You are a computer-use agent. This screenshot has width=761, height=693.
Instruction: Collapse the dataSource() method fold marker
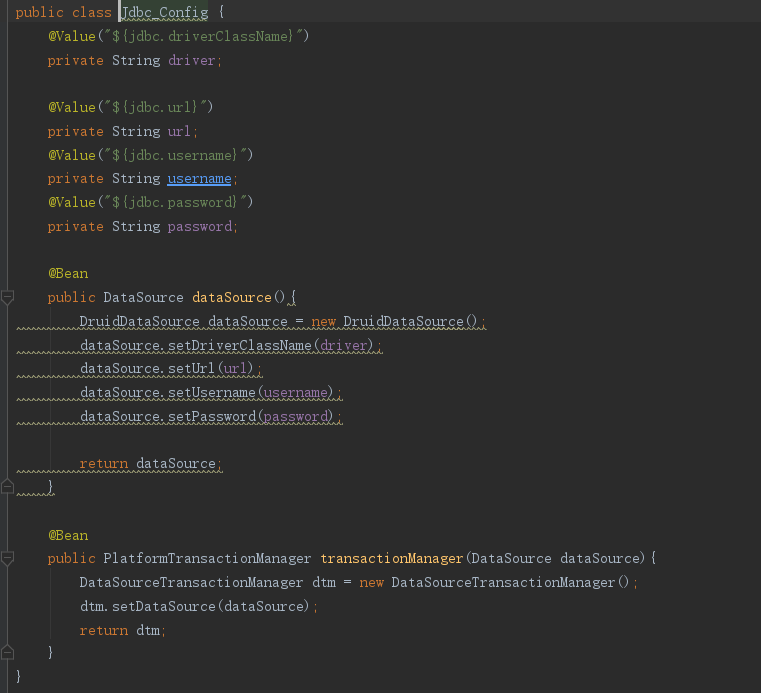pos(7,297)
